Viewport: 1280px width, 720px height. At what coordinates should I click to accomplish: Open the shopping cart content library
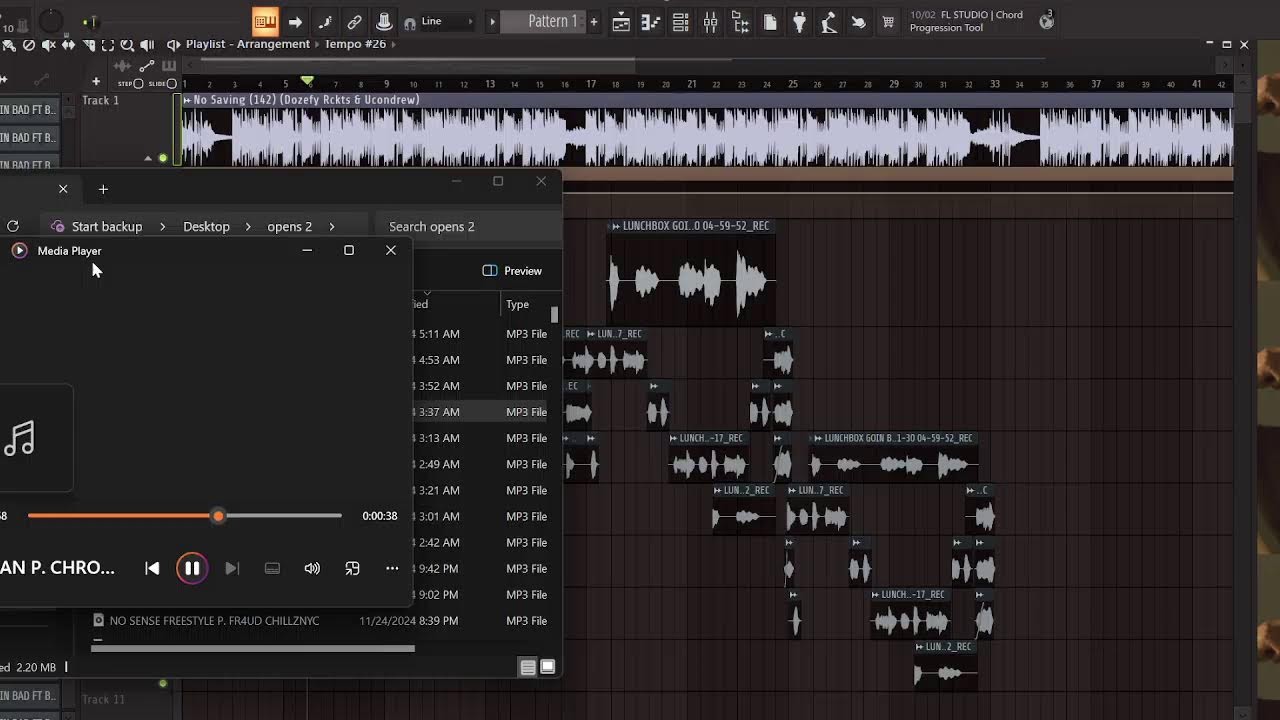[888, 21]
